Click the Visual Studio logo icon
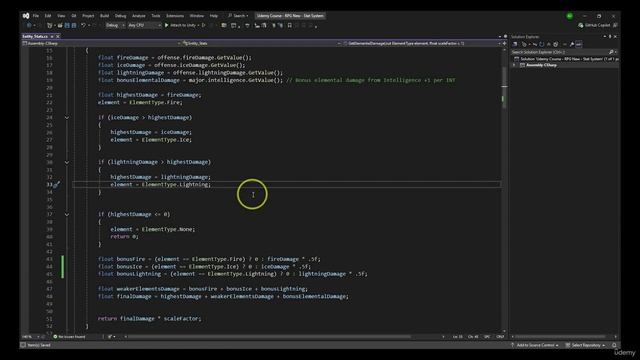The height and width of the screenshot is (360, 640). (x=26, y=16)
